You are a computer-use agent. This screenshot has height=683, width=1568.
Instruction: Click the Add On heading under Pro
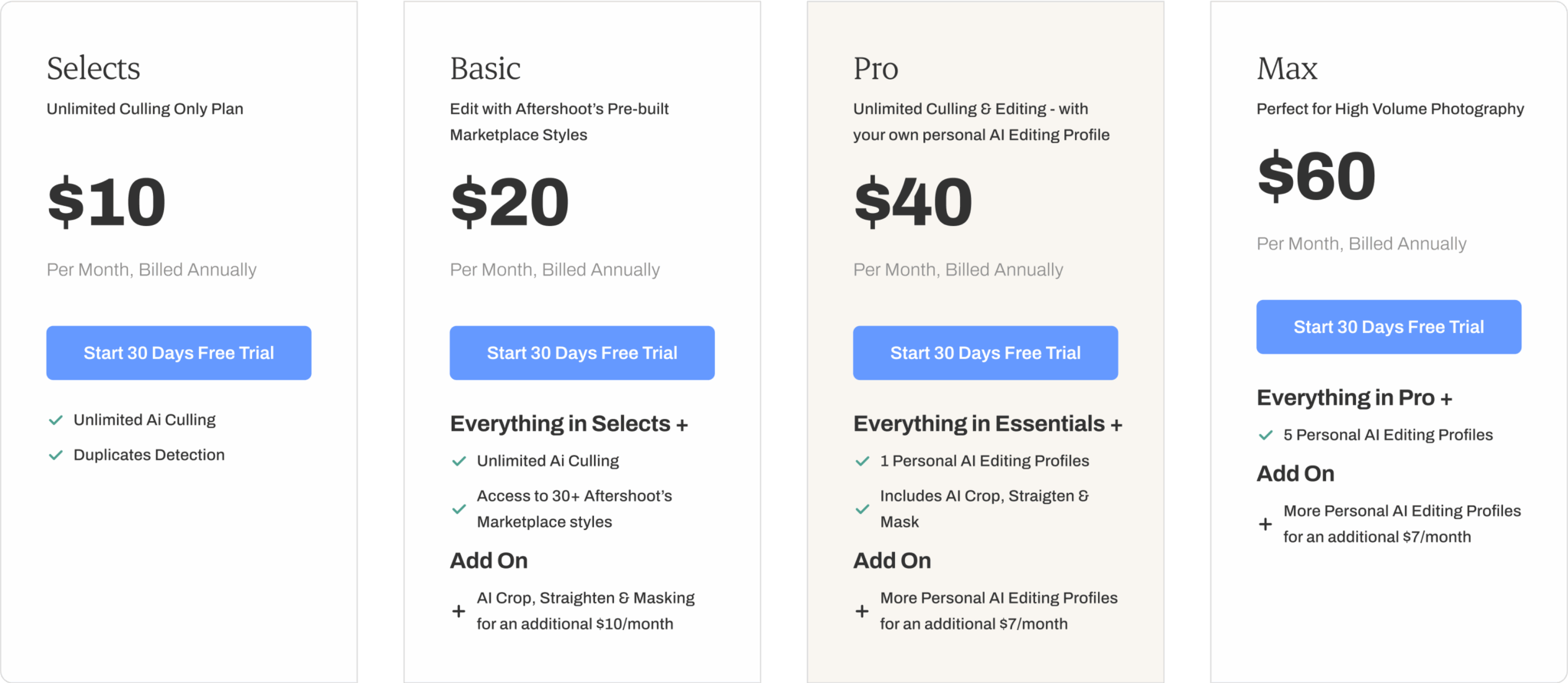coord(891,560)
